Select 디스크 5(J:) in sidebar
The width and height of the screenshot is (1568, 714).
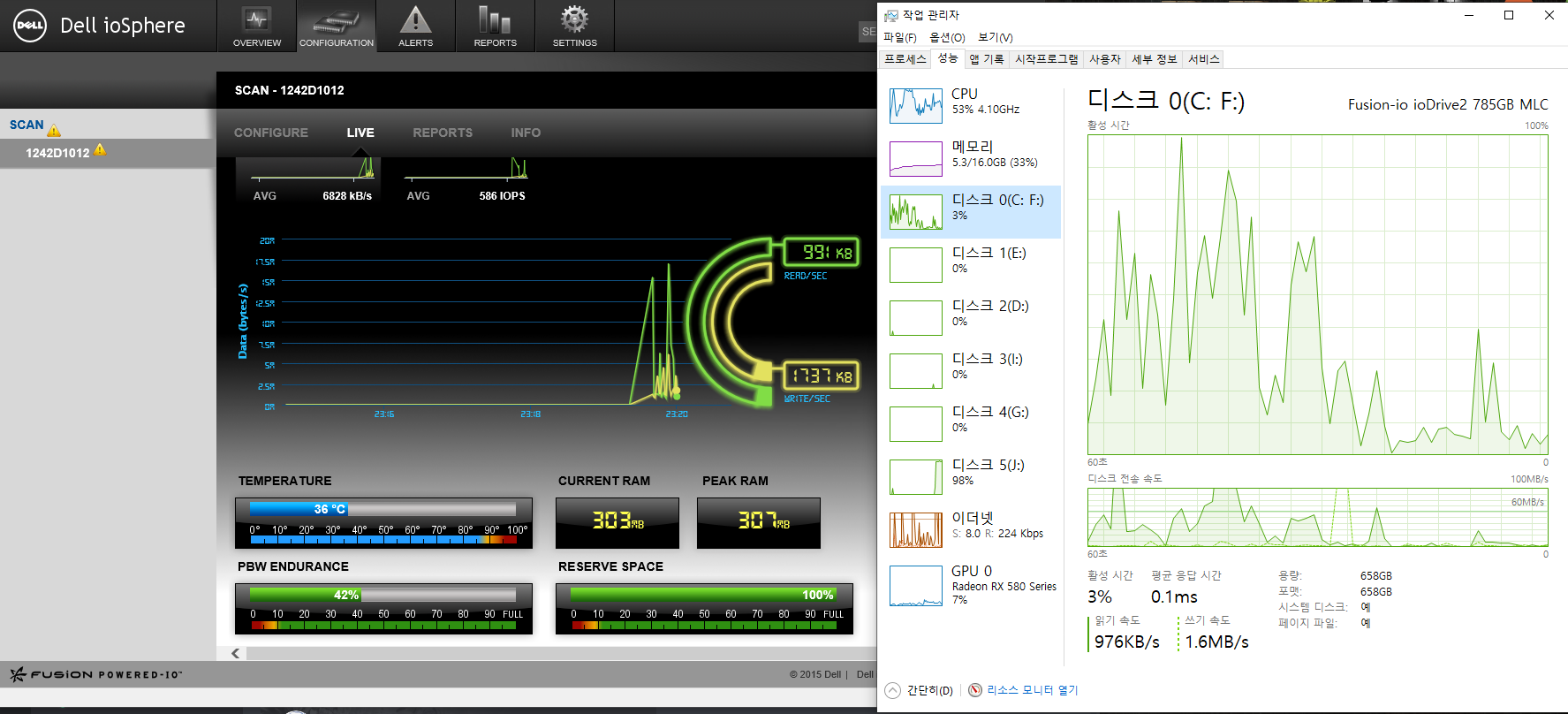tap(971, 477)
